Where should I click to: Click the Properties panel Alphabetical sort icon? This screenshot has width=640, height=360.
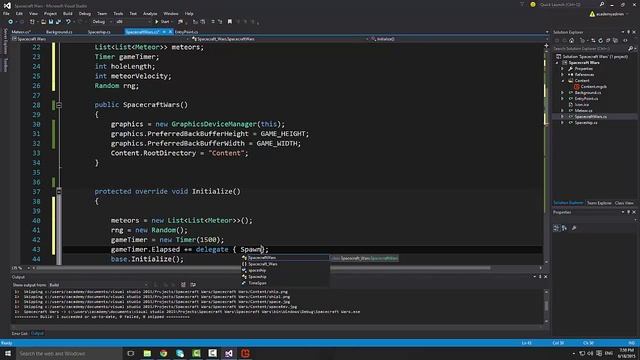point(564,228)
